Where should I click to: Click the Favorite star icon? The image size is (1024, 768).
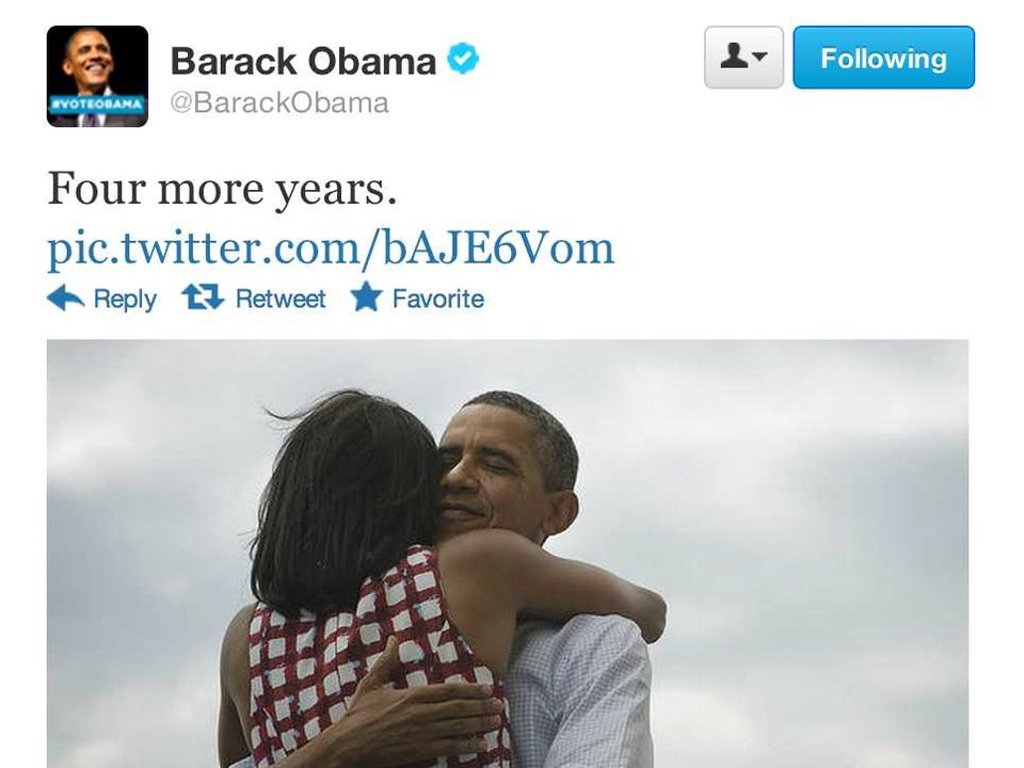[366, 296]
